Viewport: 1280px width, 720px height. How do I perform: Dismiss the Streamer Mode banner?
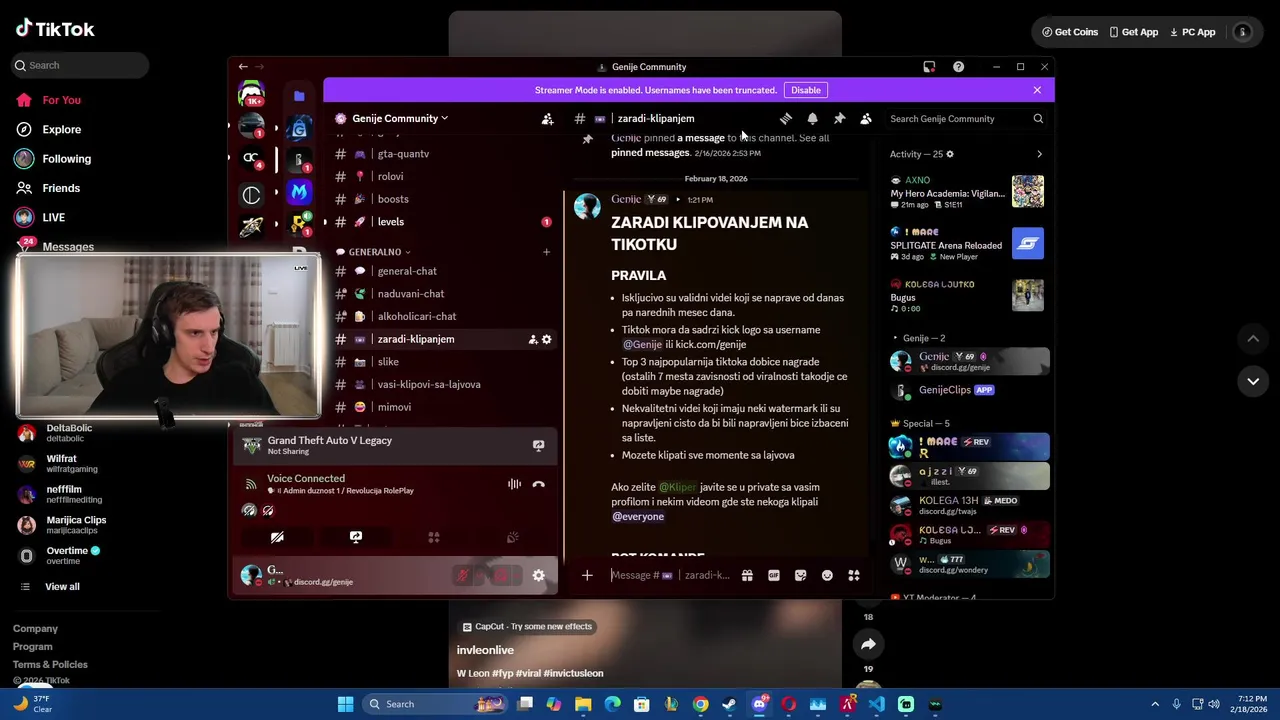[1037, 90]
